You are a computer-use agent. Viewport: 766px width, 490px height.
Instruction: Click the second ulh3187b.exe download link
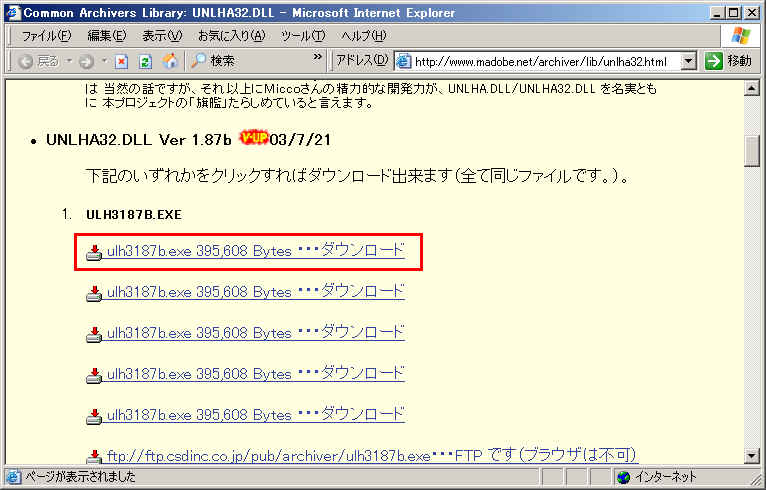coord(255,292)
